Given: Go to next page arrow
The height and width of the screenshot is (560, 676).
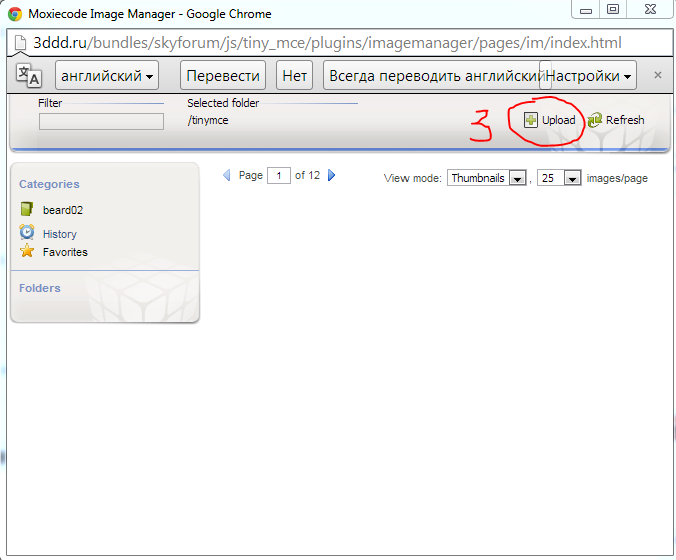Looking at the screenshot, I should 331,175.
